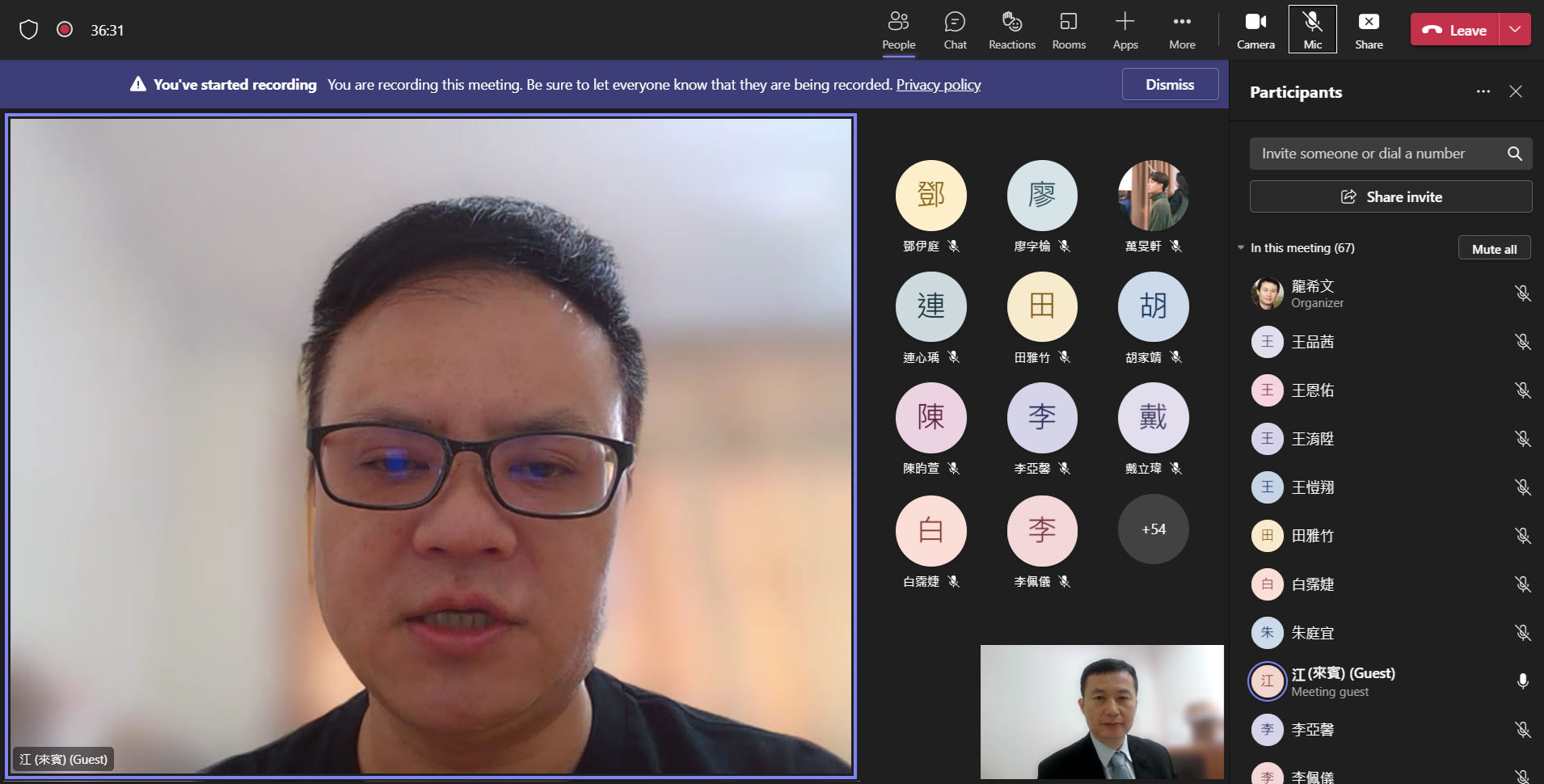
Task: Select 廖宇榆's avatar in the gallery
Action: (1042, 196)
